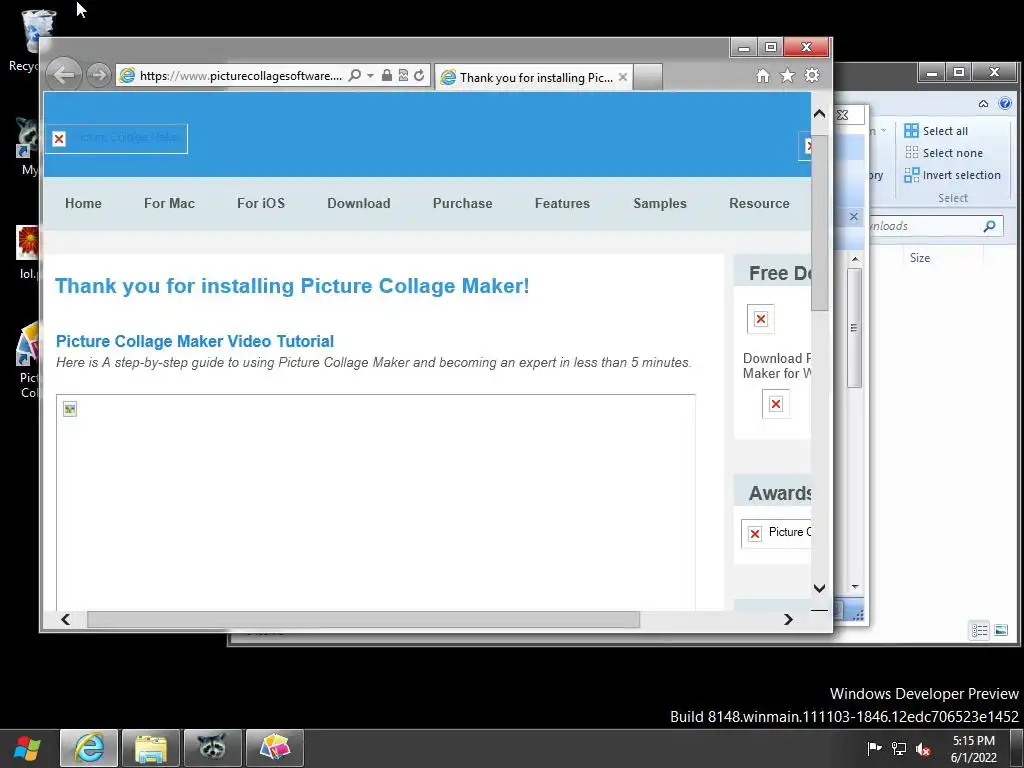This screenshot has width=1024, height=768.
Task: Open the For Mac nav item
Action: pos(169,203)
